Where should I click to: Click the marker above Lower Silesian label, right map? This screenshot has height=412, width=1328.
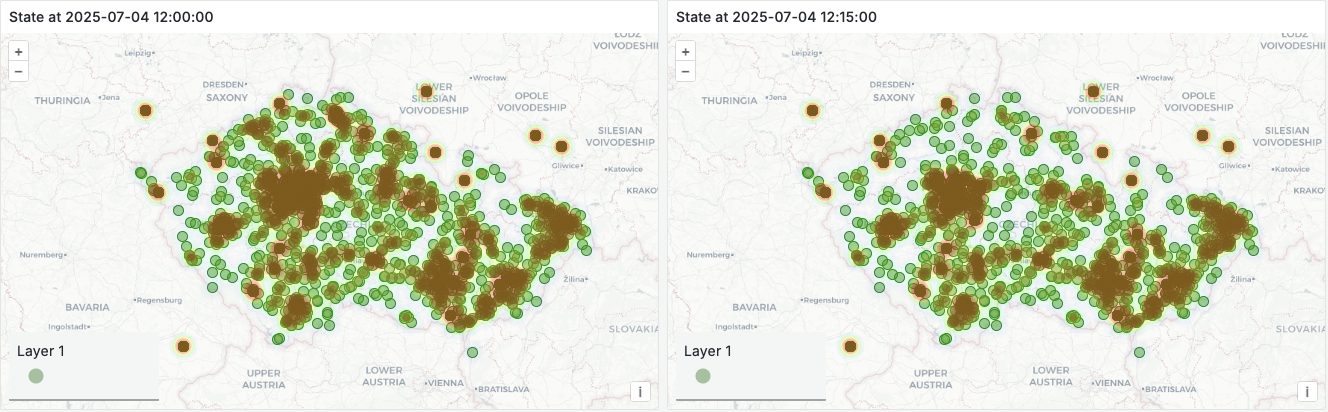pyautogui.click(x=1093, y=91)
